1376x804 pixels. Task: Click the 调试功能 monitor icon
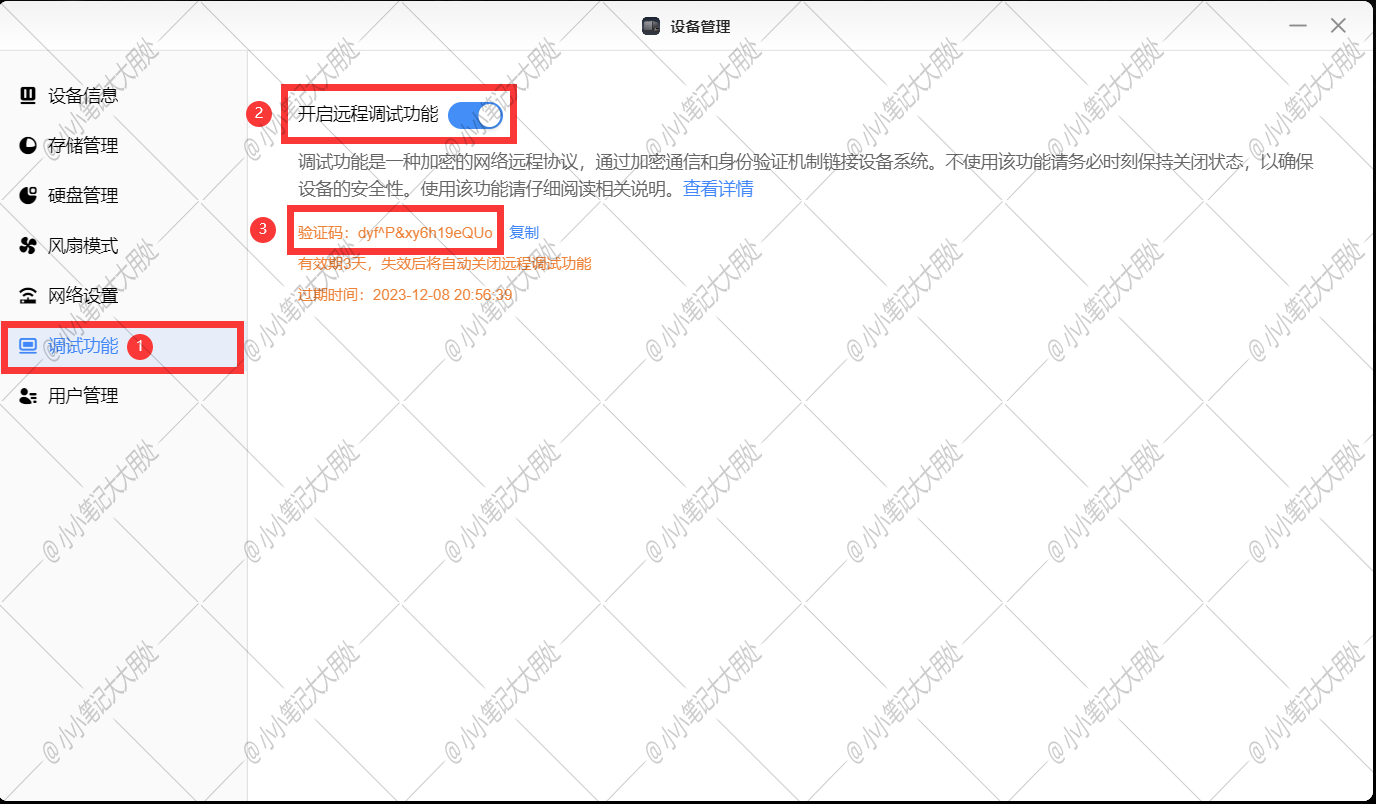tap(27, 346)
